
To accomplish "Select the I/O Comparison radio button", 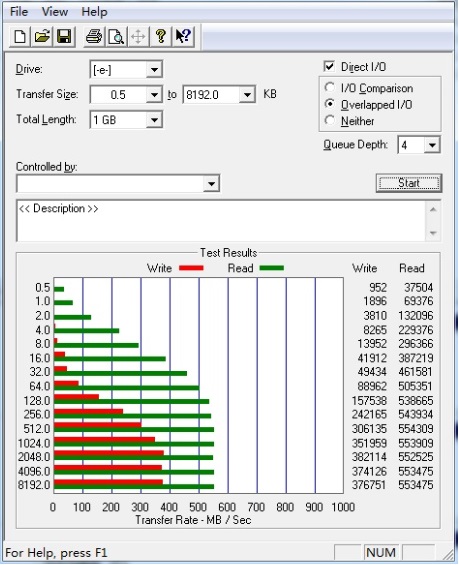I will 330,88.
